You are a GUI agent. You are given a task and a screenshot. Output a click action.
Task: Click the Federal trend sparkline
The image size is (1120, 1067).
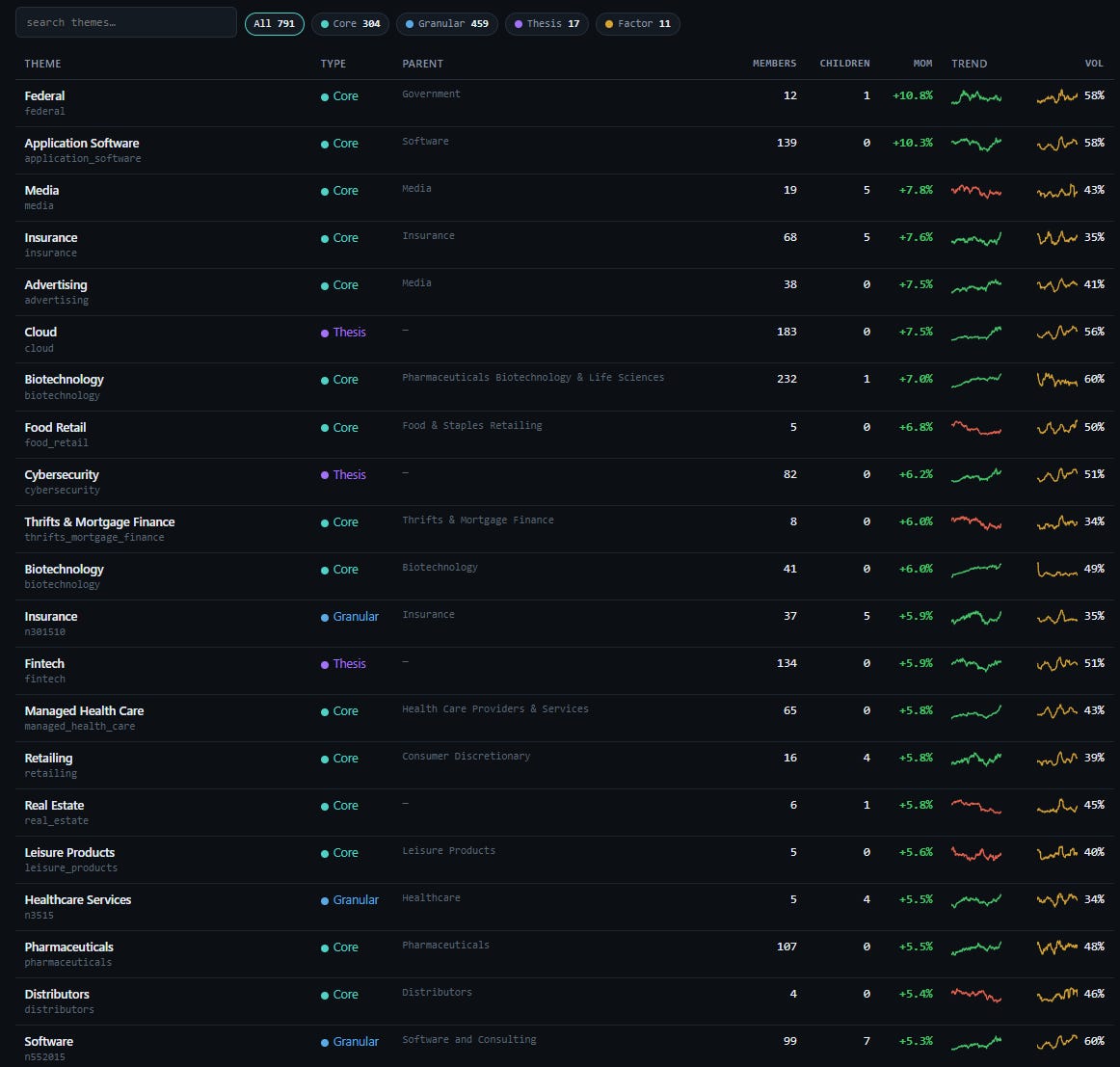[x=975, y=95]
